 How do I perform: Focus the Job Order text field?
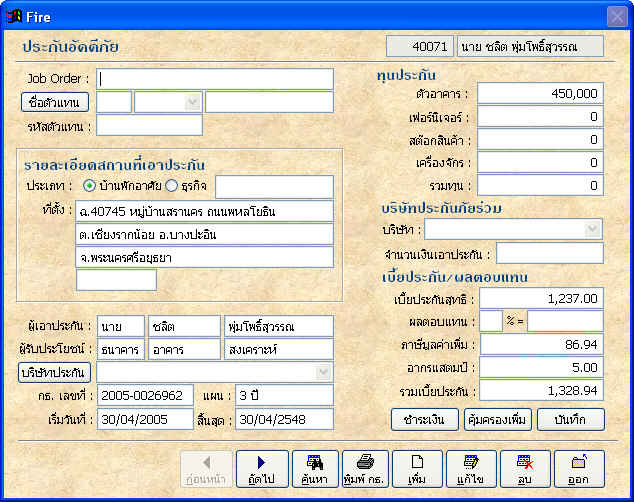pos(215,79)
